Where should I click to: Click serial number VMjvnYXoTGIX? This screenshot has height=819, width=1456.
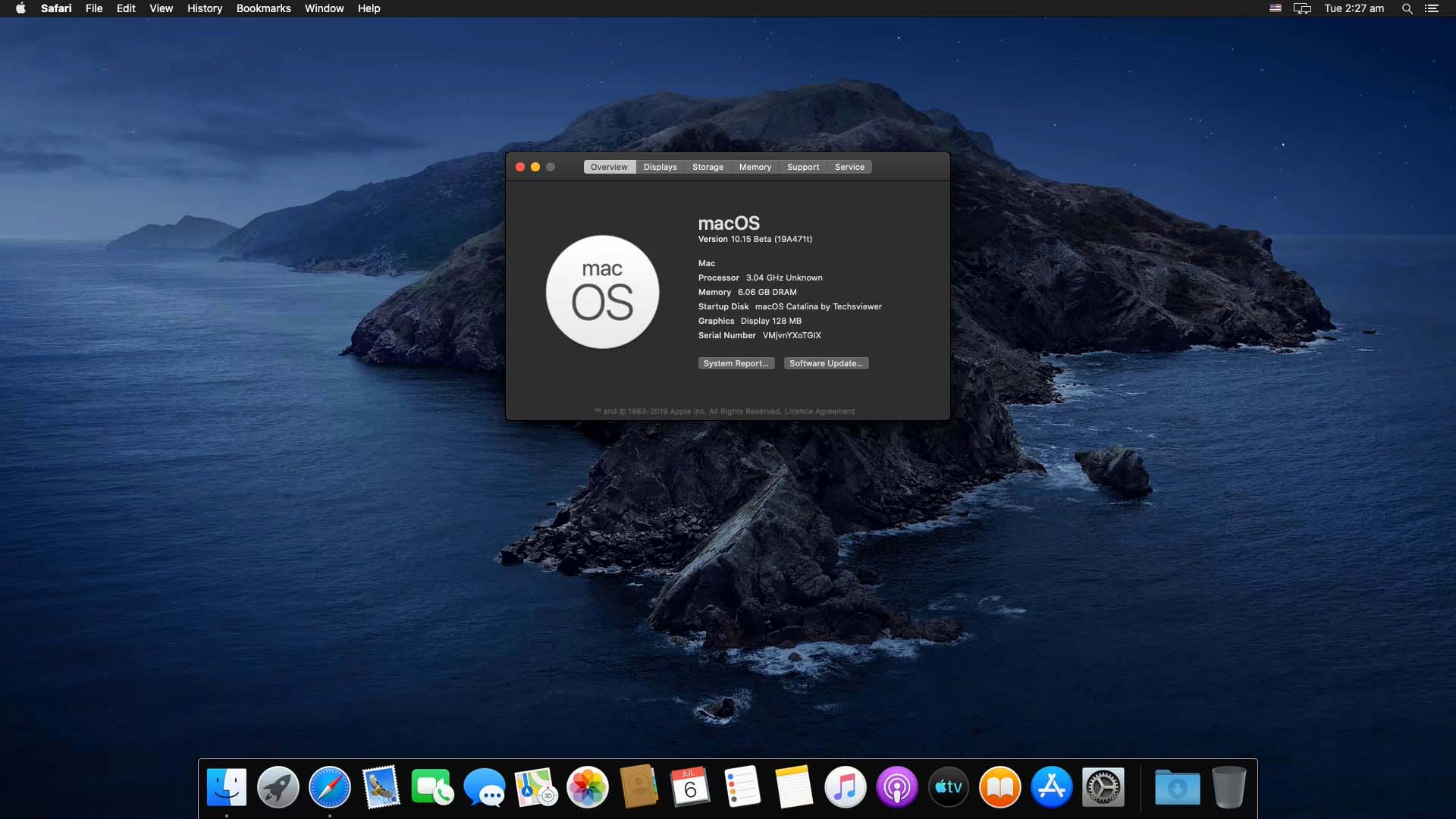792,335
